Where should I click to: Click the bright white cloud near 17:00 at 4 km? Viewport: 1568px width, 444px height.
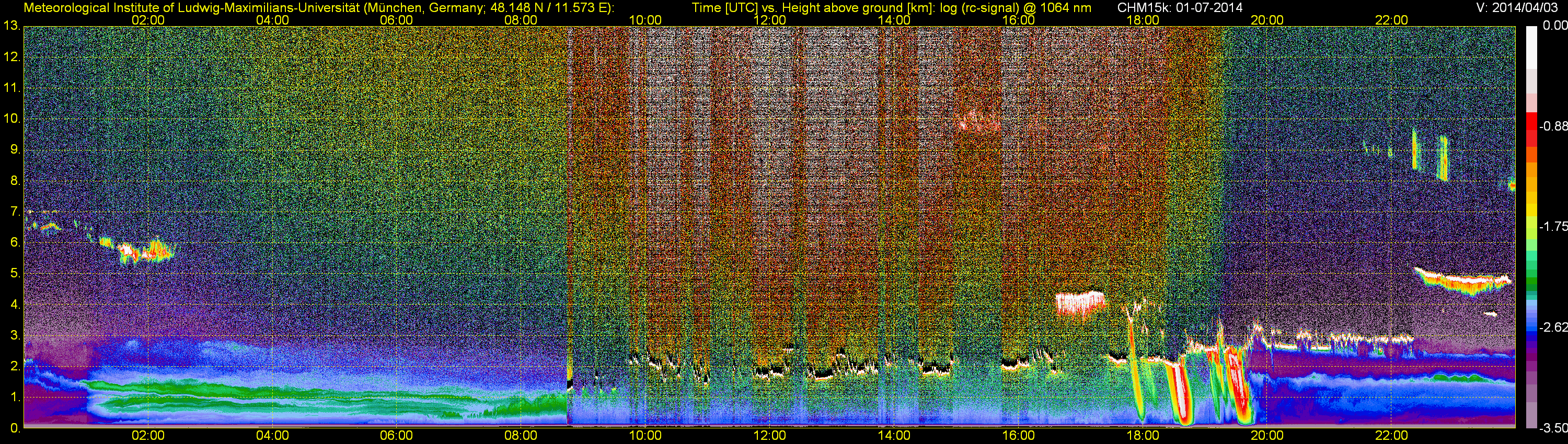[x=1080, y=303]
